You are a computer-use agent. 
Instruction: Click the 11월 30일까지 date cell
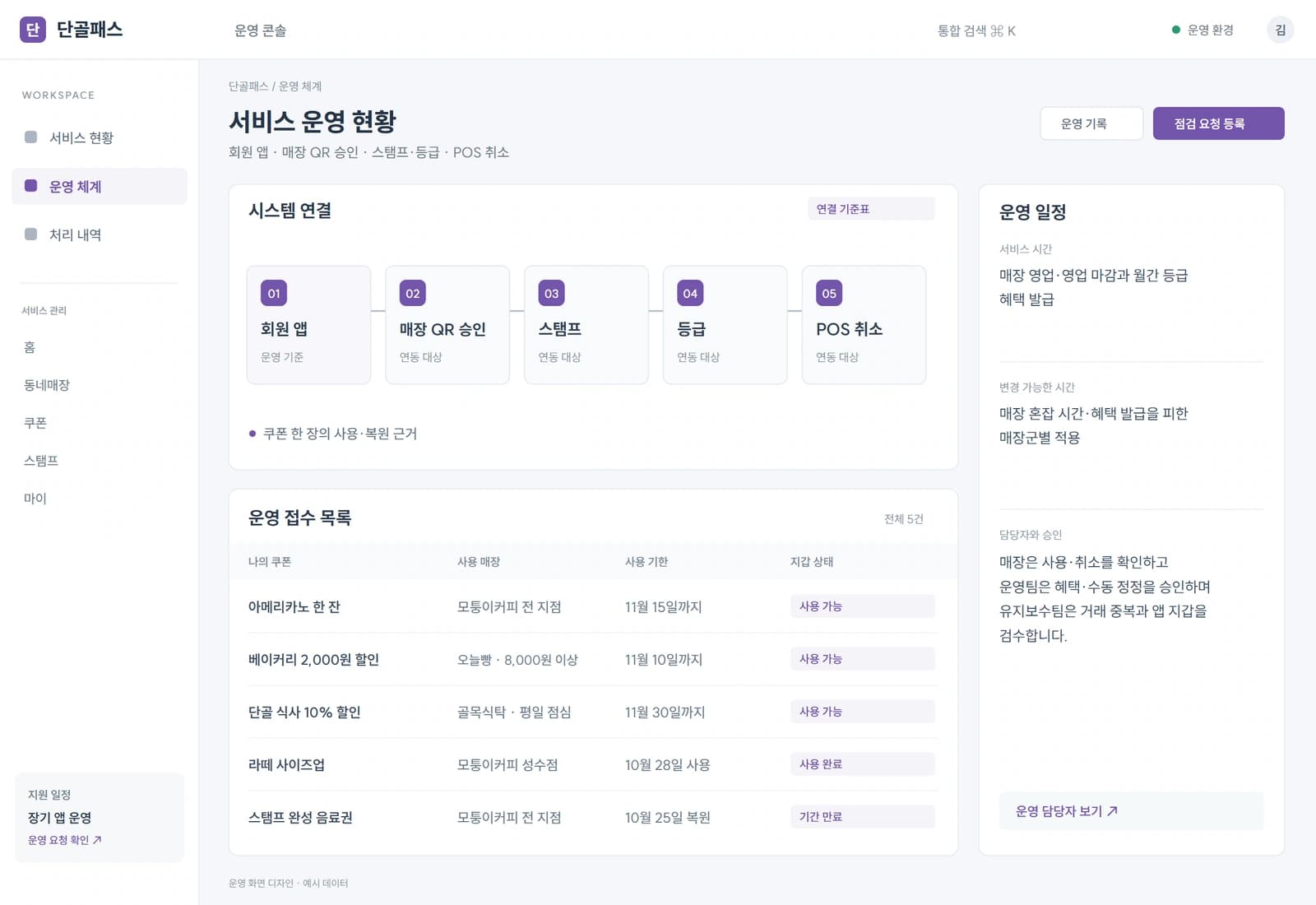pyautogui.click(x=665, y=712)
